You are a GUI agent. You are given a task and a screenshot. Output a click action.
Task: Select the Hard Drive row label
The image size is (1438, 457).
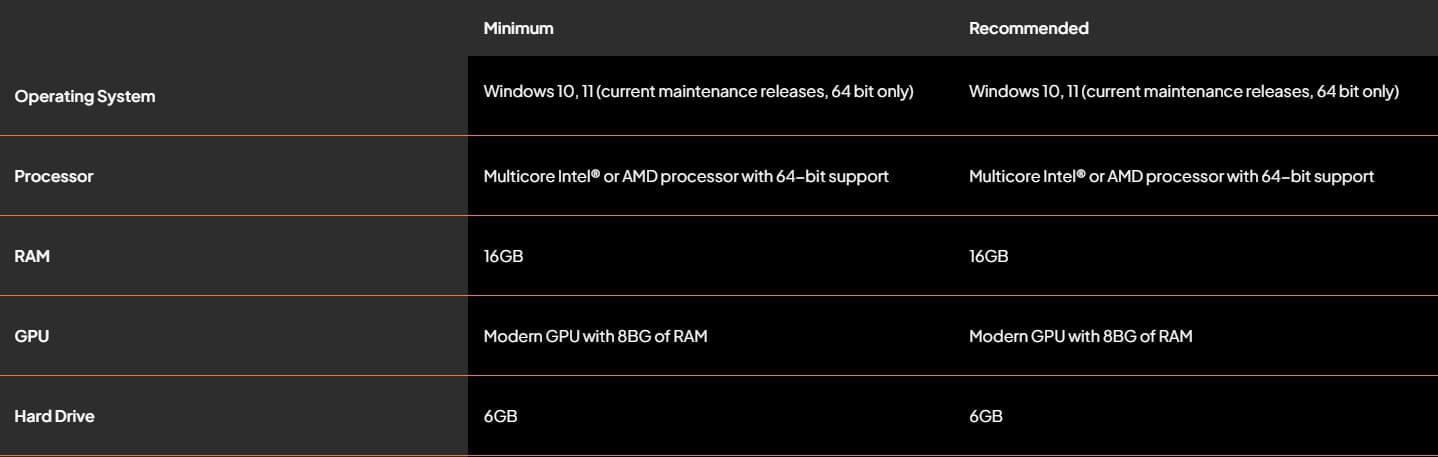[55, 416]
